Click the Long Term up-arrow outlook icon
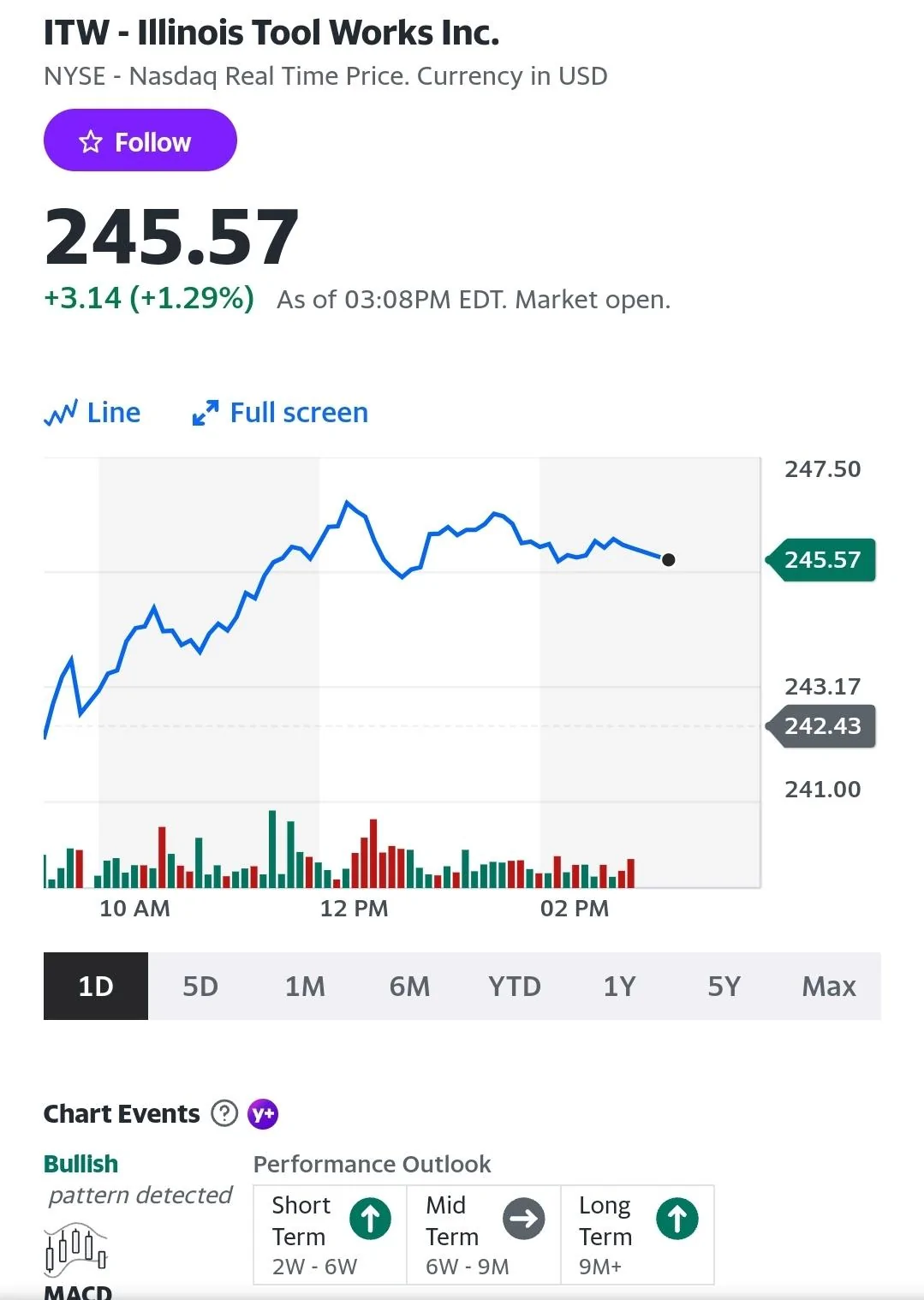 (677, 1219)
